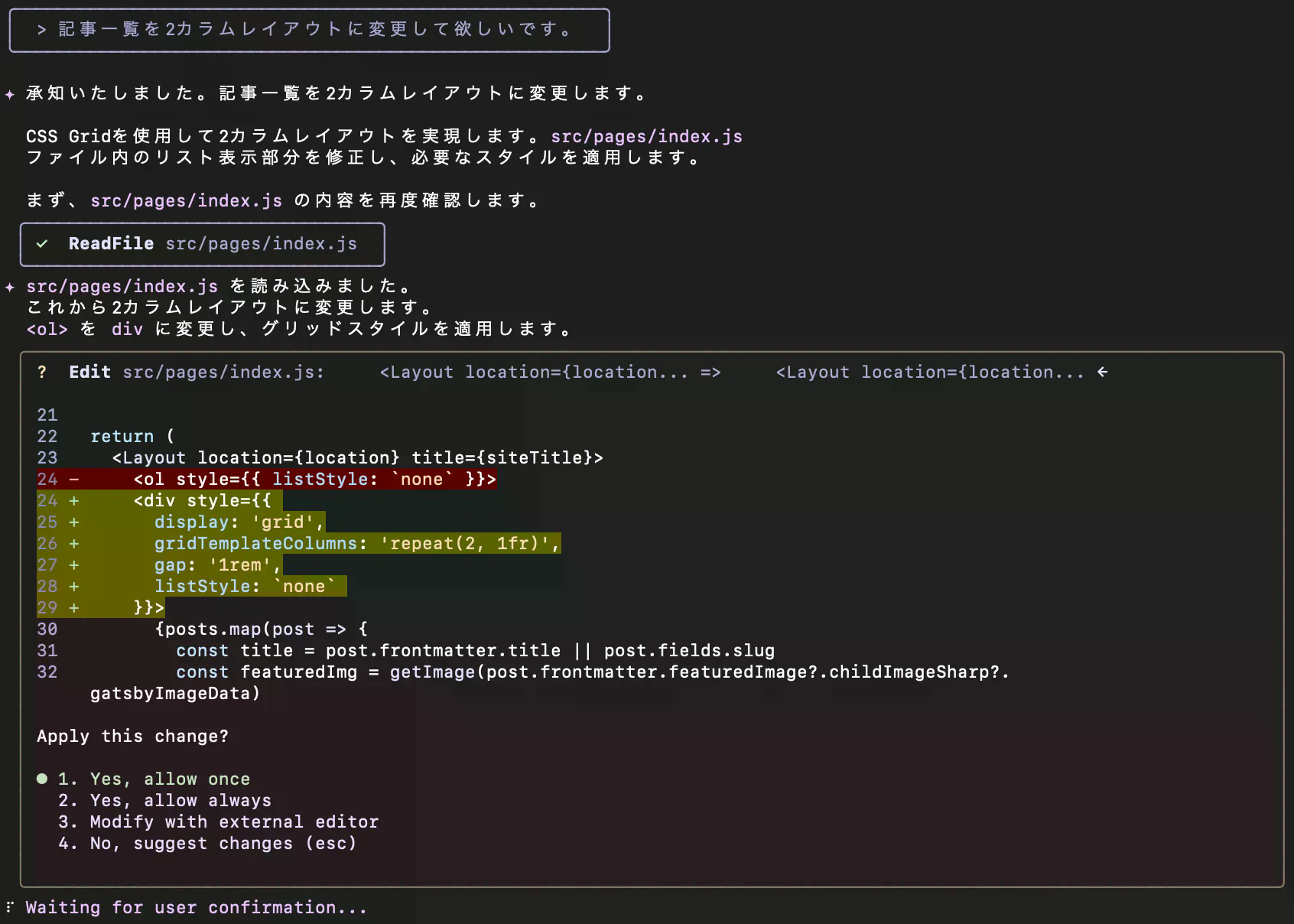Choose option 3. Modify with external editor

pos(218,822)
